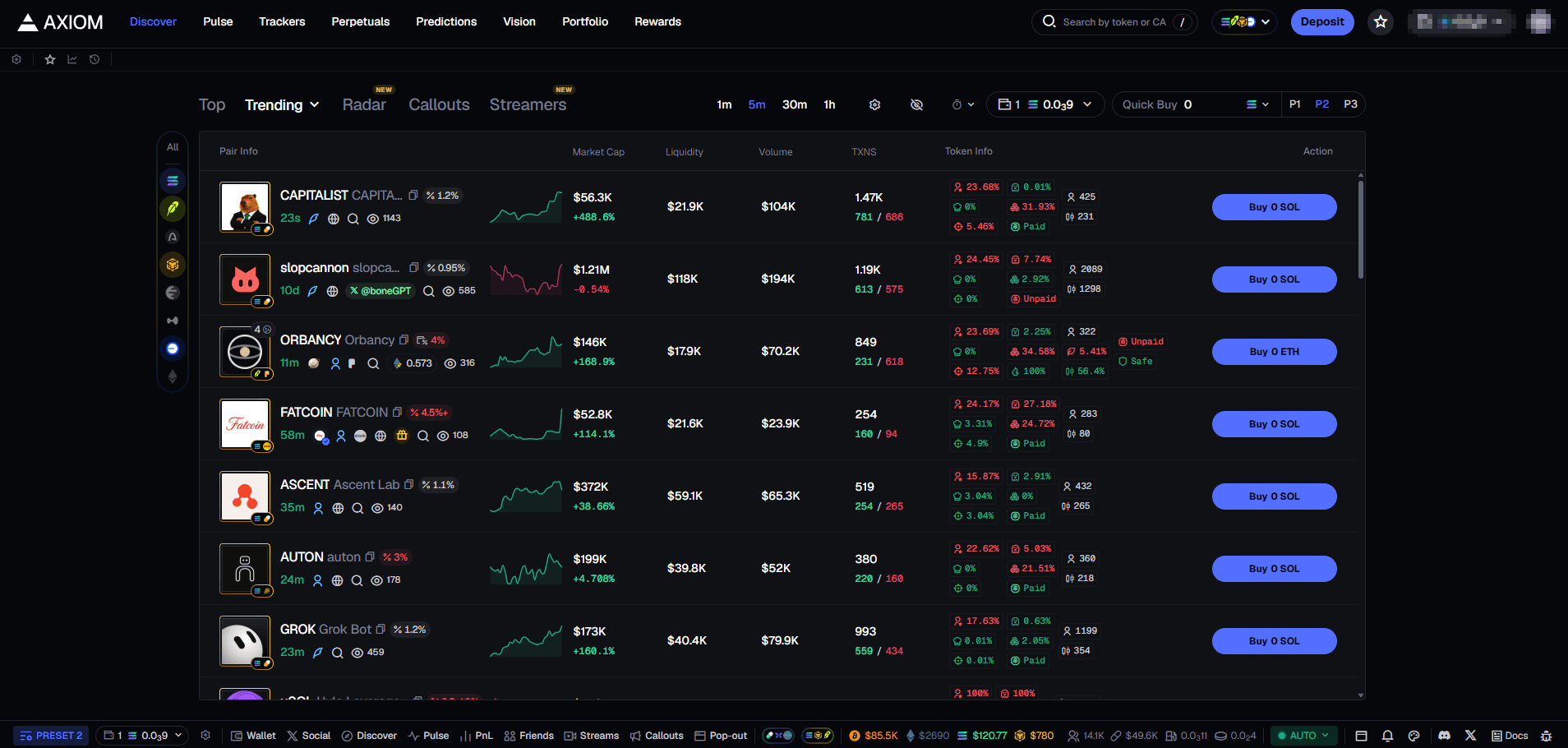Open the watchlist star icon beside Deposit
The image size is (1568, 748).
(1381, 22)
